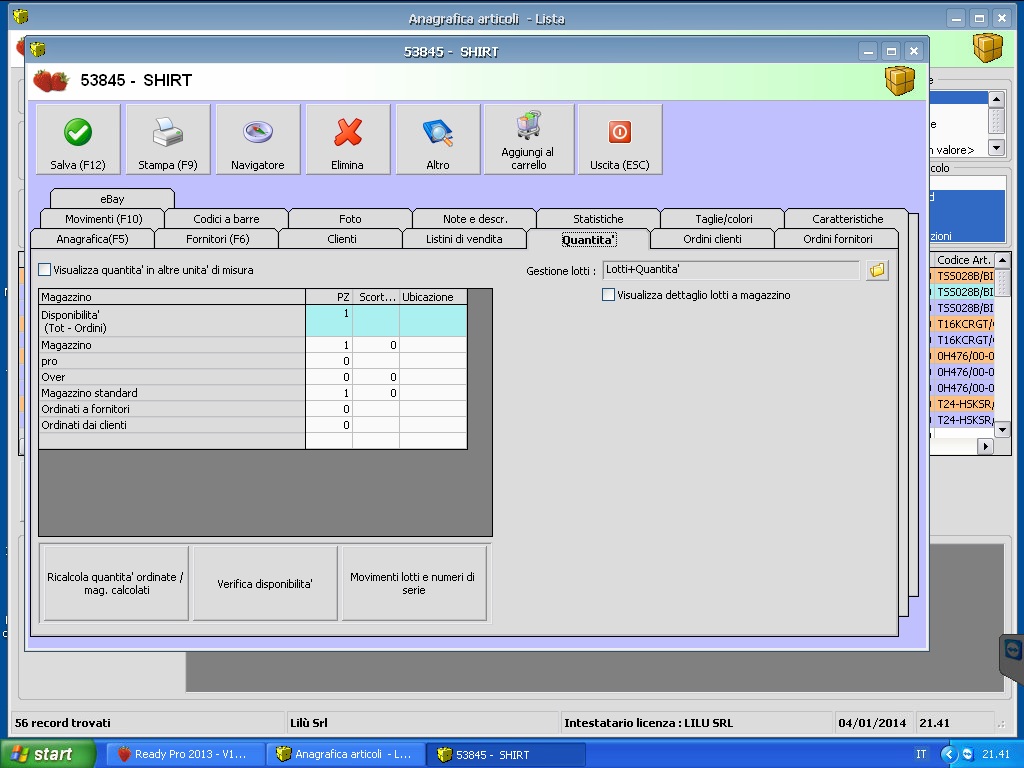Exit with Uscita (ESC) button
The image size is (1024, 768).
(619, 139)
